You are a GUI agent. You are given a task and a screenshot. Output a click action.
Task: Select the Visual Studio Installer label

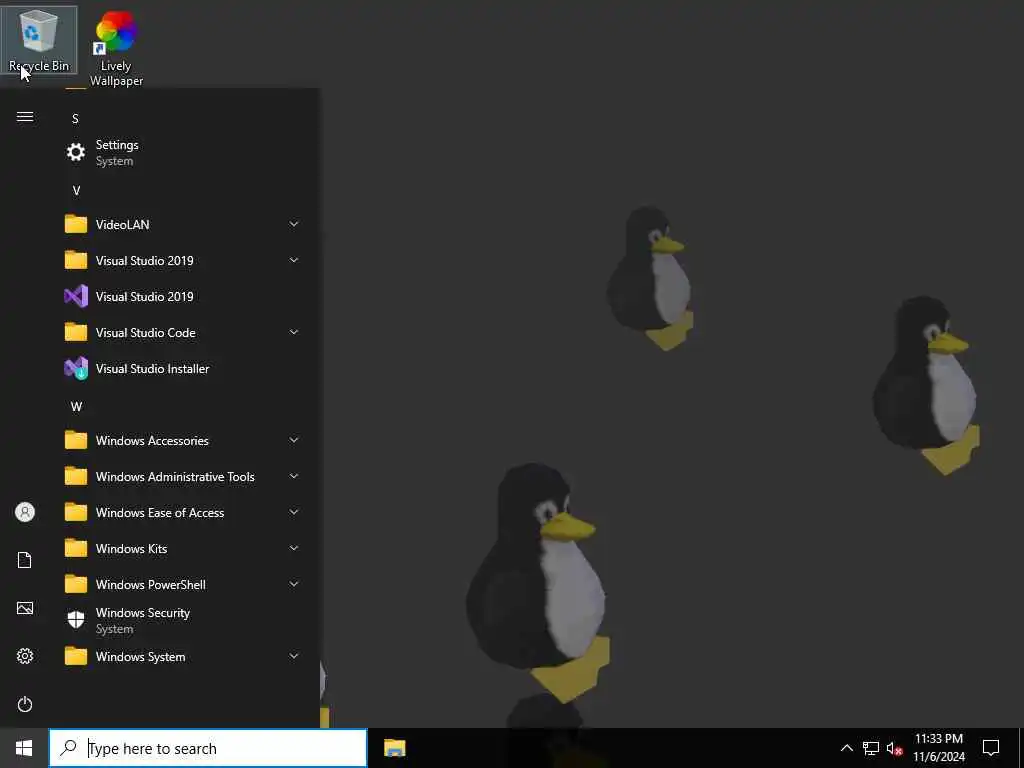tap(152, 368)
